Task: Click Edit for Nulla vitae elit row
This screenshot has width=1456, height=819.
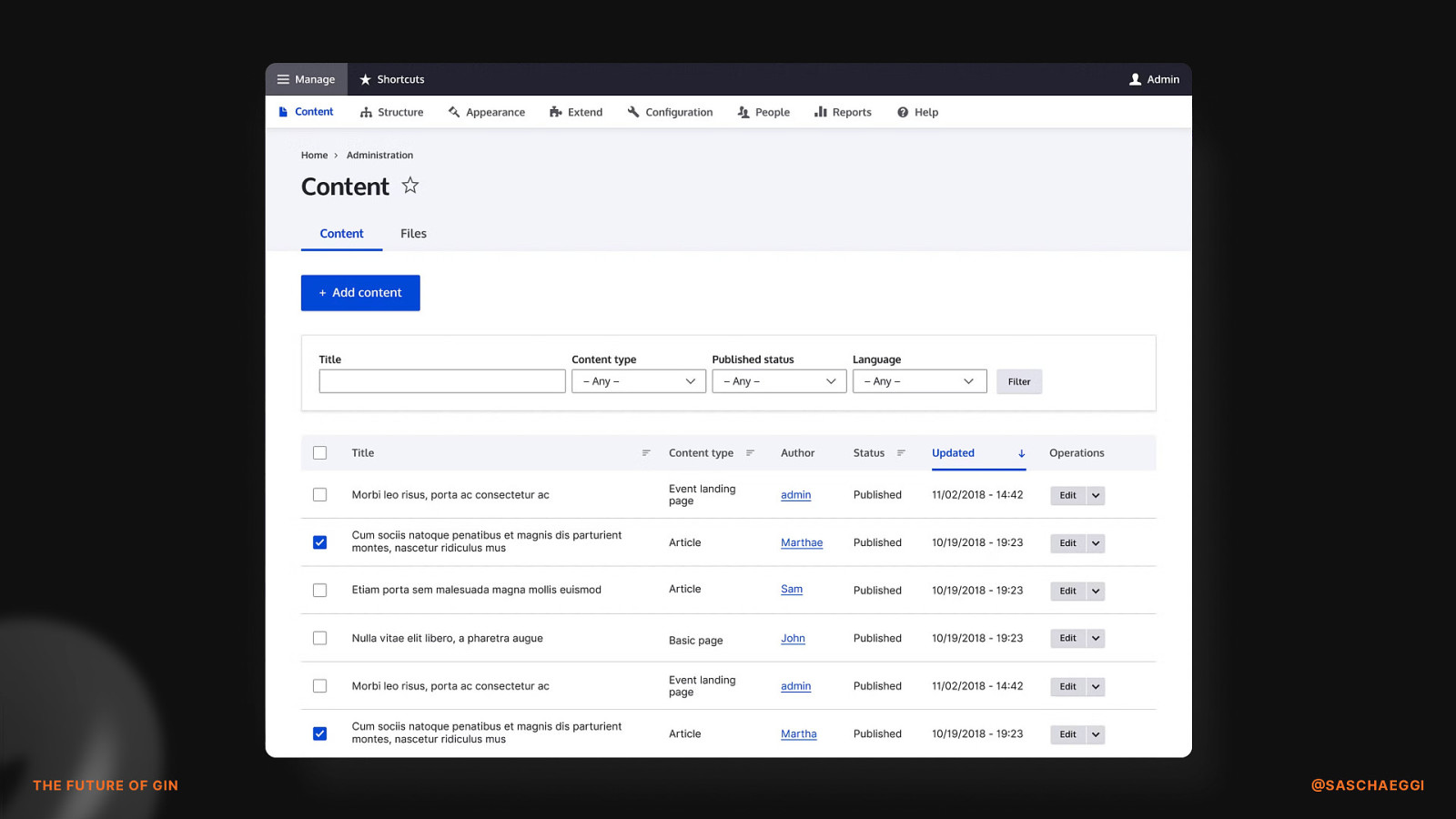Action: point(1068,638)
